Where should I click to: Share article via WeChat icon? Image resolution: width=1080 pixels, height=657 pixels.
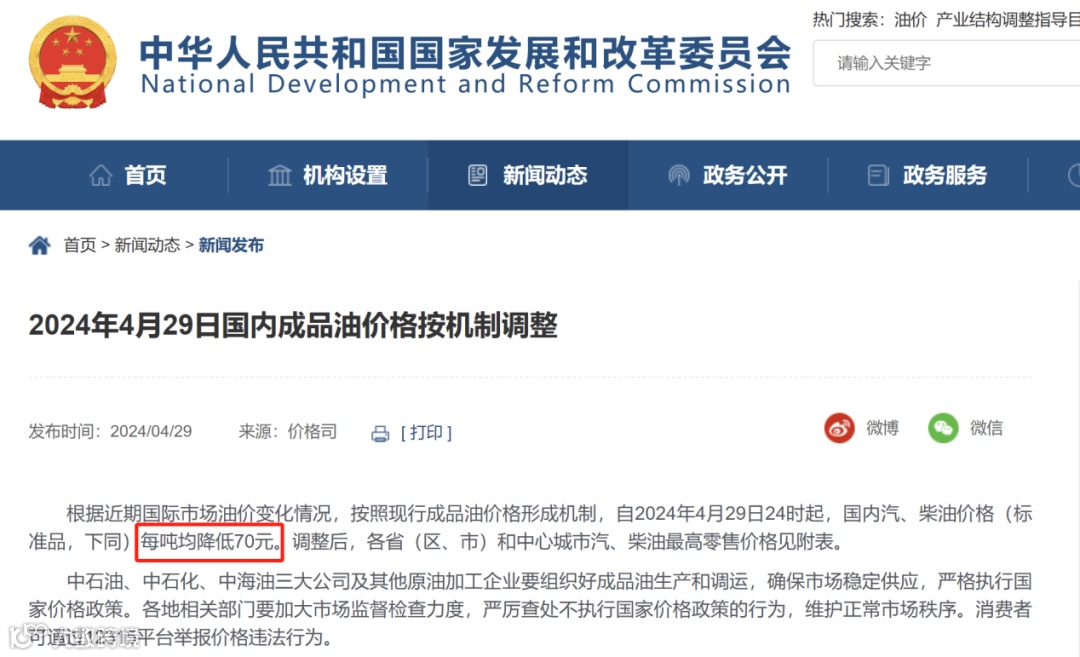tap(943, 428)
